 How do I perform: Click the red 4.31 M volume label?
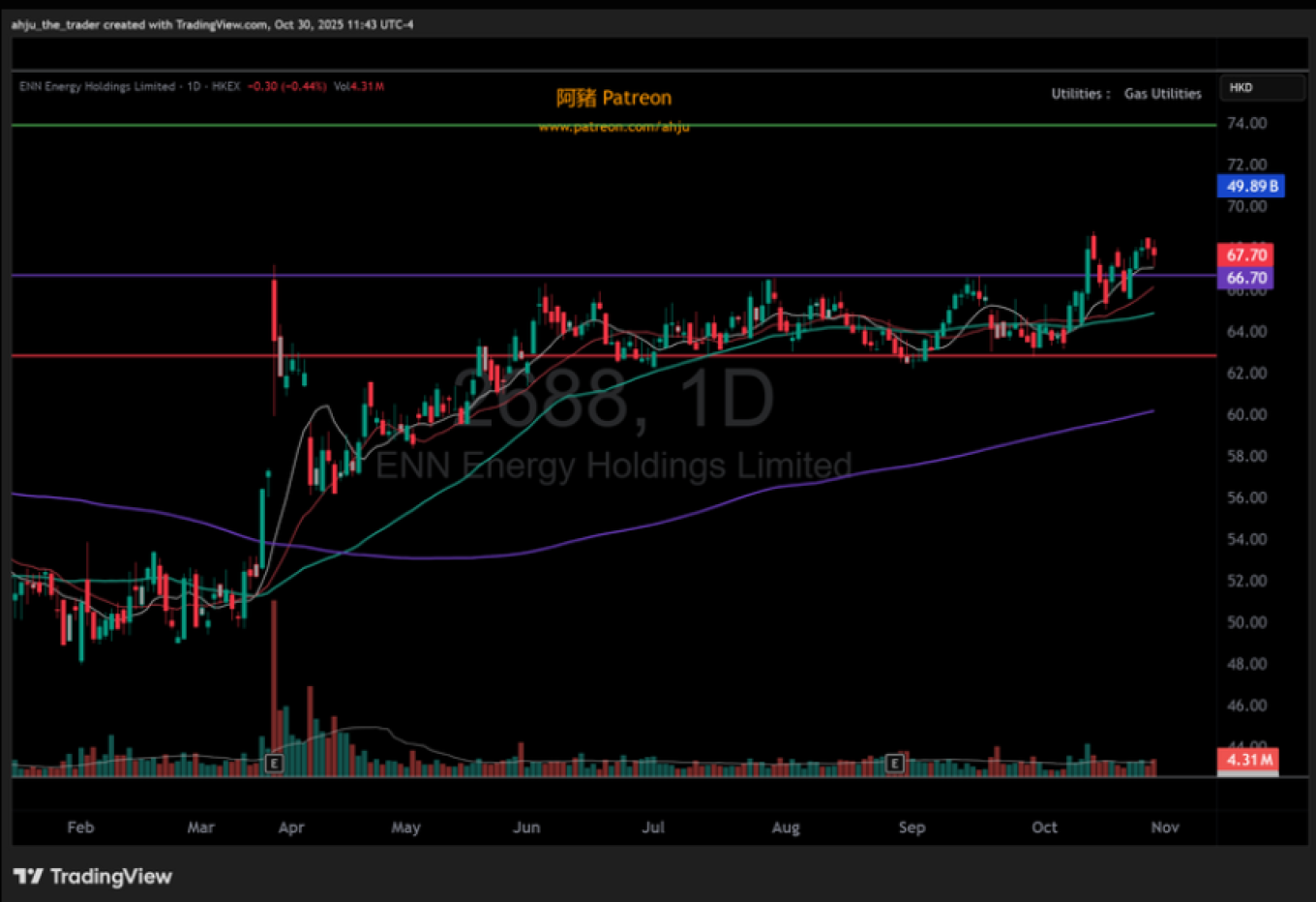pos(1248,760)
